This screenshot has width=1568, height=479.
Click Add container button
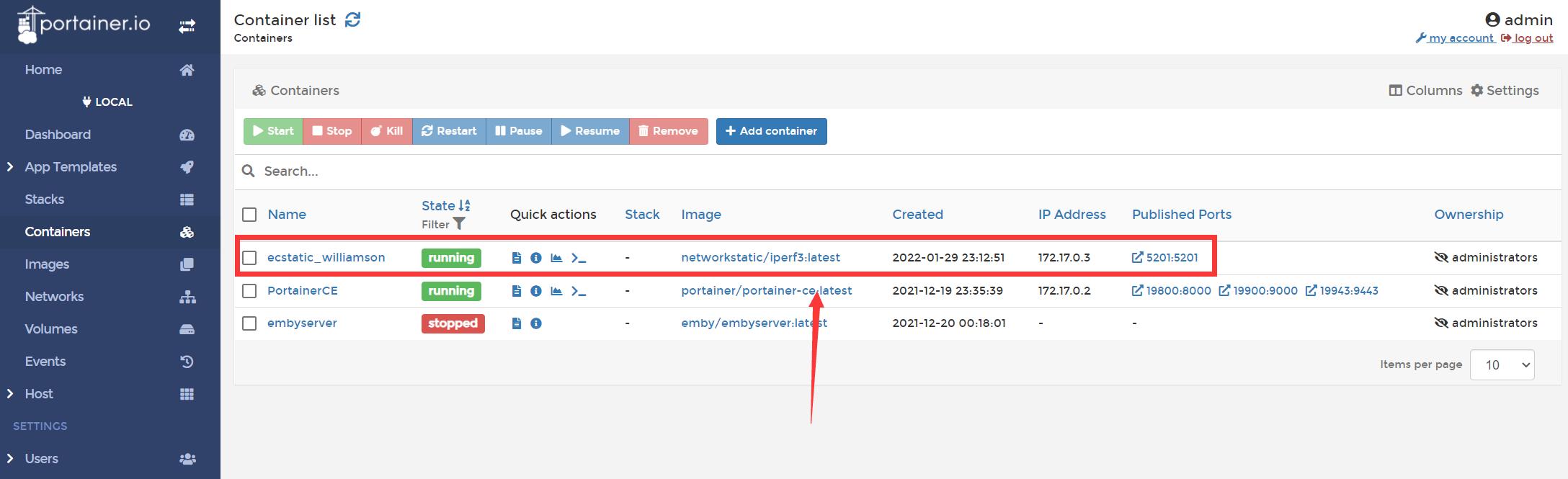coord(772,131)
